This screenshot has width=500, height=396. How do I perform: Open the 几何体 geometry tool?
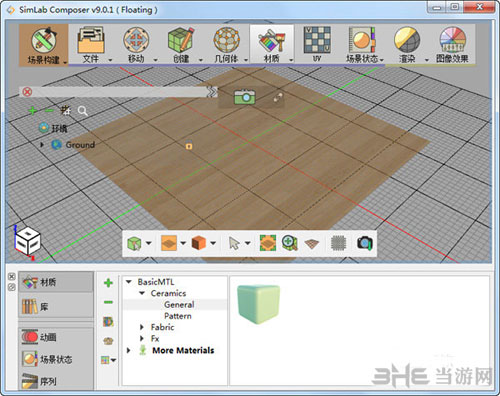(x=226, y=41)
